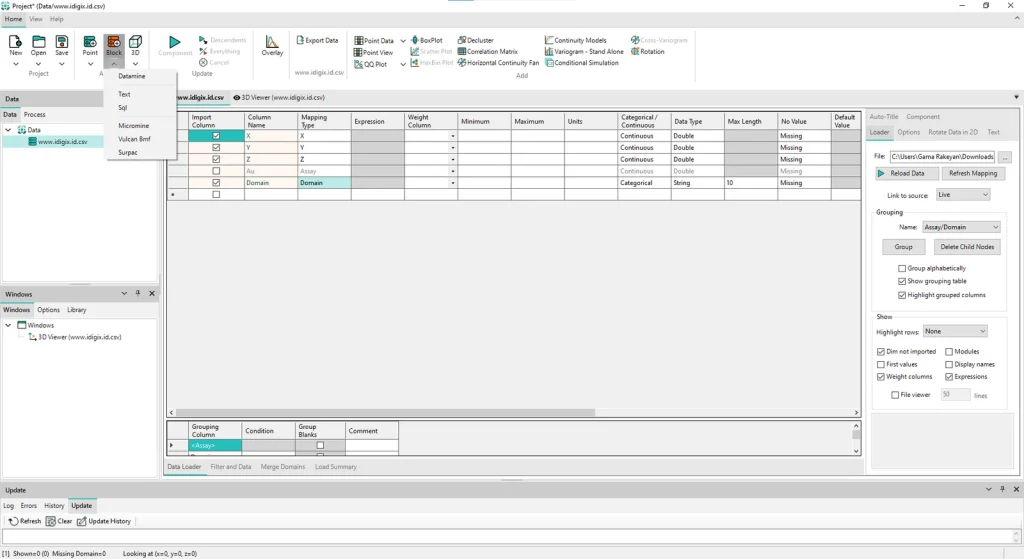Pin the Windows panel
Viewport: 1024px width, 559px height.
click(138, 294)
